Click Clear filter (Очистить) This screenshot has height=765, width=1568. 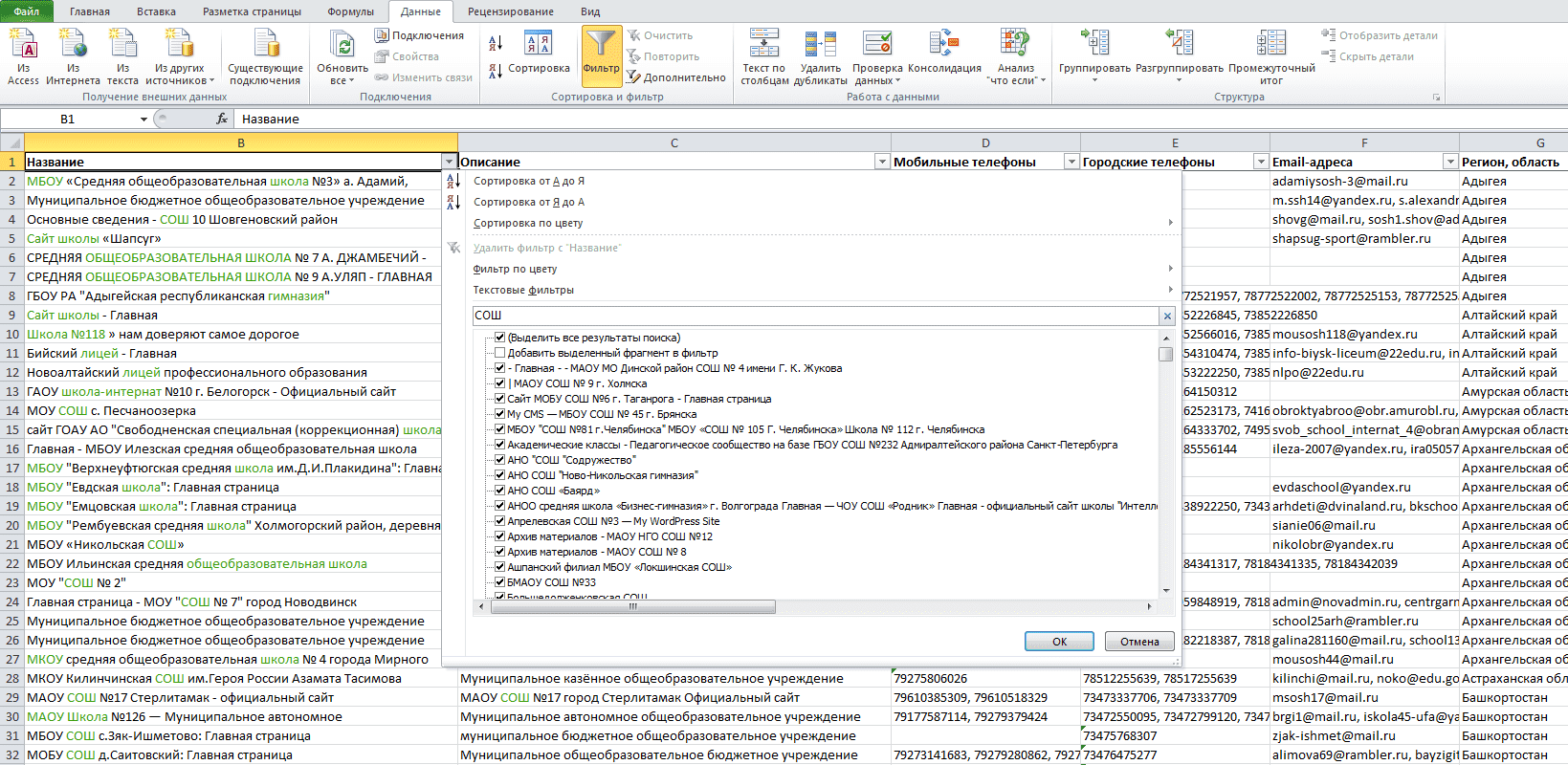[659, 35]
